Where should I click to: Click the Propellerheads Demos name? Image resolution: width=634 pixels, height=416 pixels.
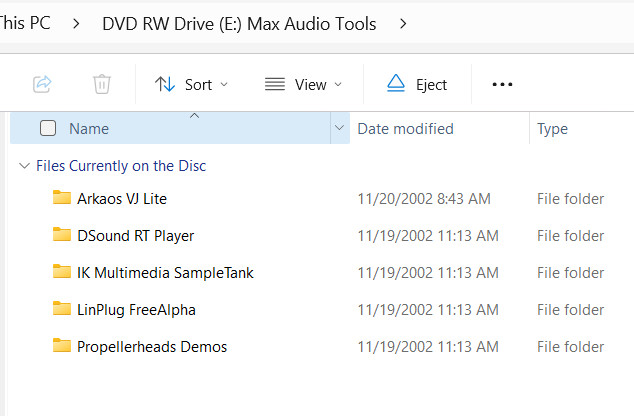152,347
